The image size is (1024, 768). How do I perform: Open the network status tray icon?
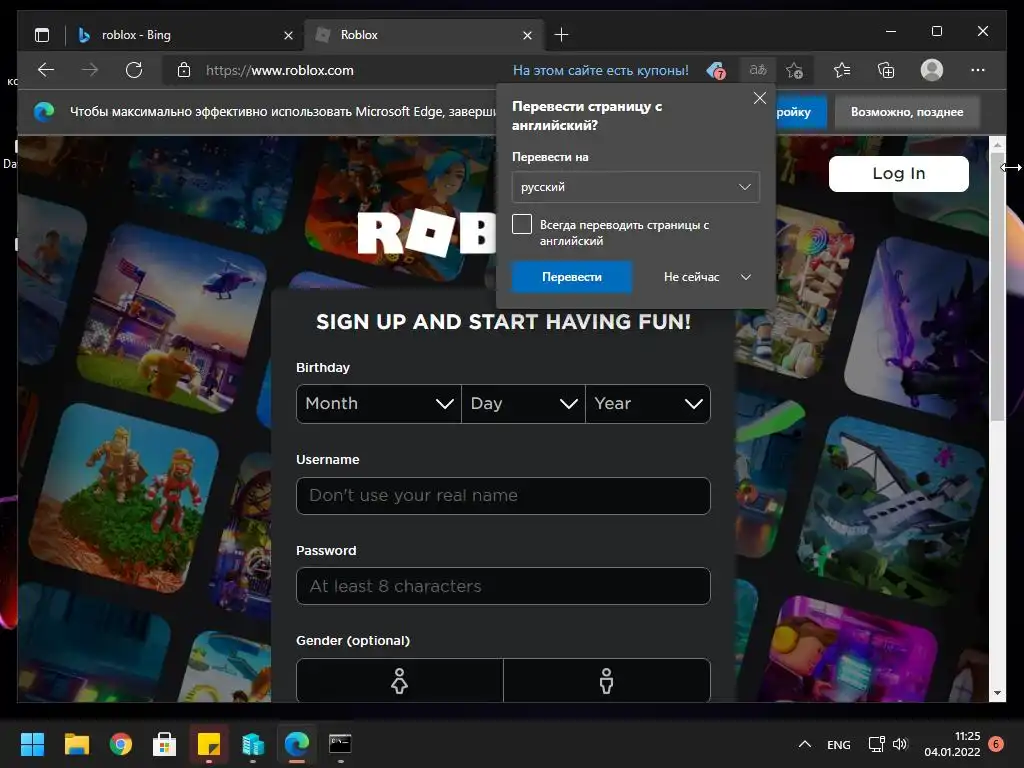tap(876, 744)
